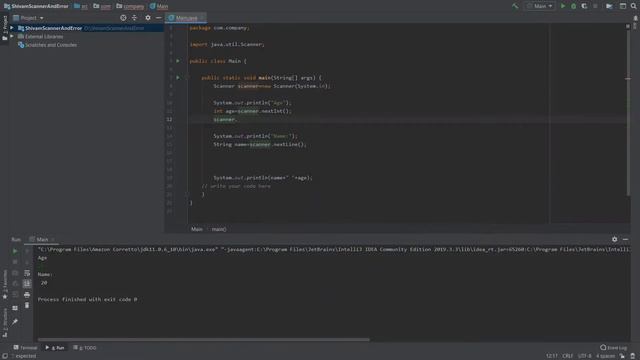
Task: Open the TODO tool window tab
Action: (x=84, y=348)
